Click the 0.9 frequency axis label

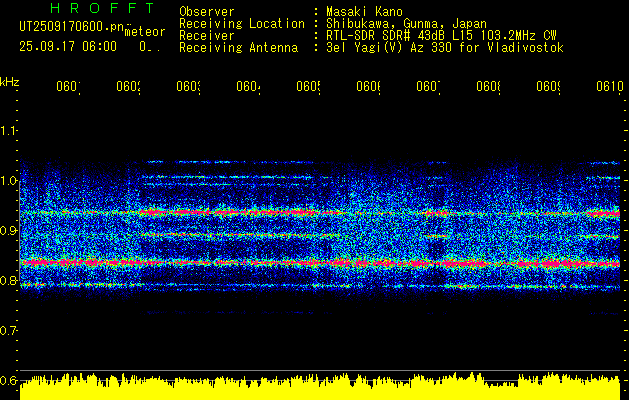pos(8,231)
